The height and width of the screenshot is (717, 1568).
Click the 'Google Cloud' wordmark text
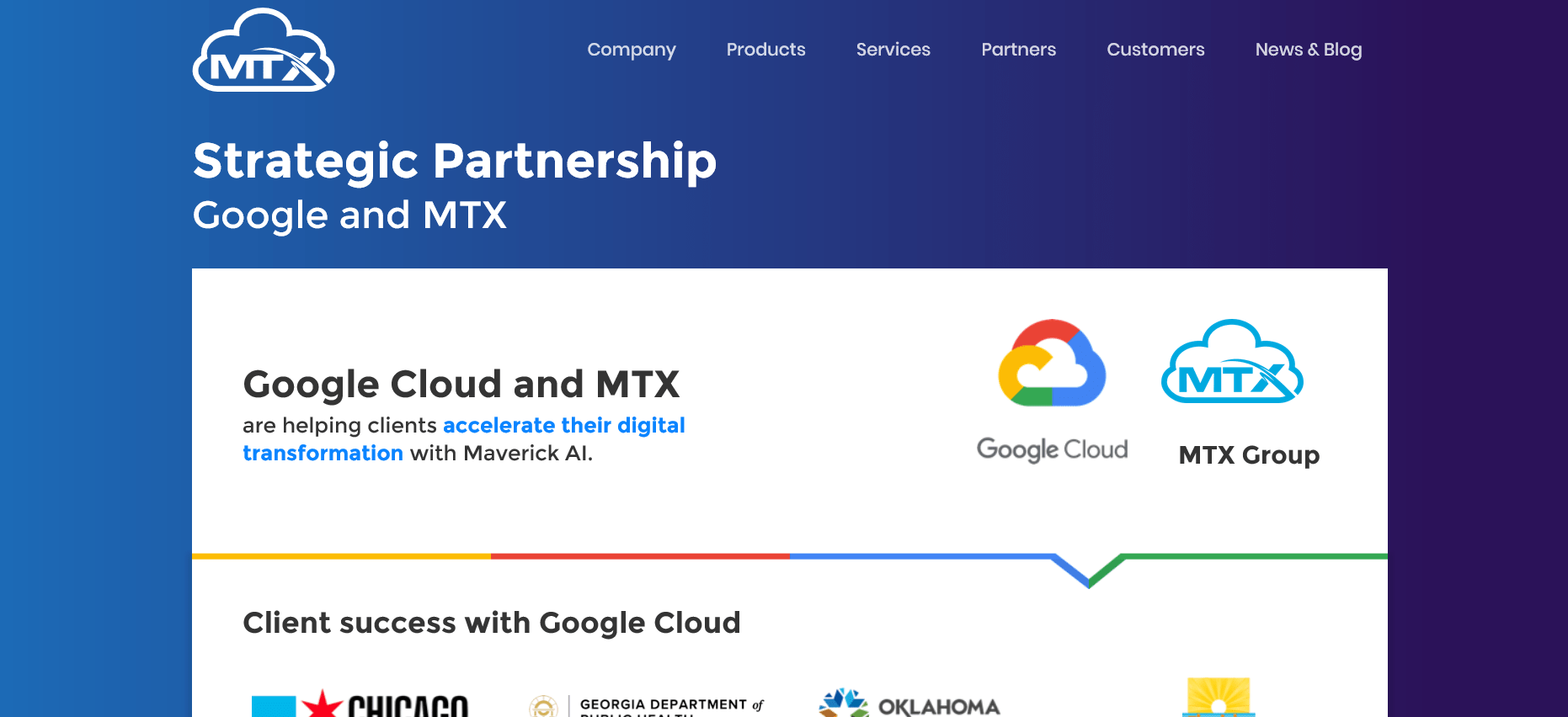tap(1052, 449)
